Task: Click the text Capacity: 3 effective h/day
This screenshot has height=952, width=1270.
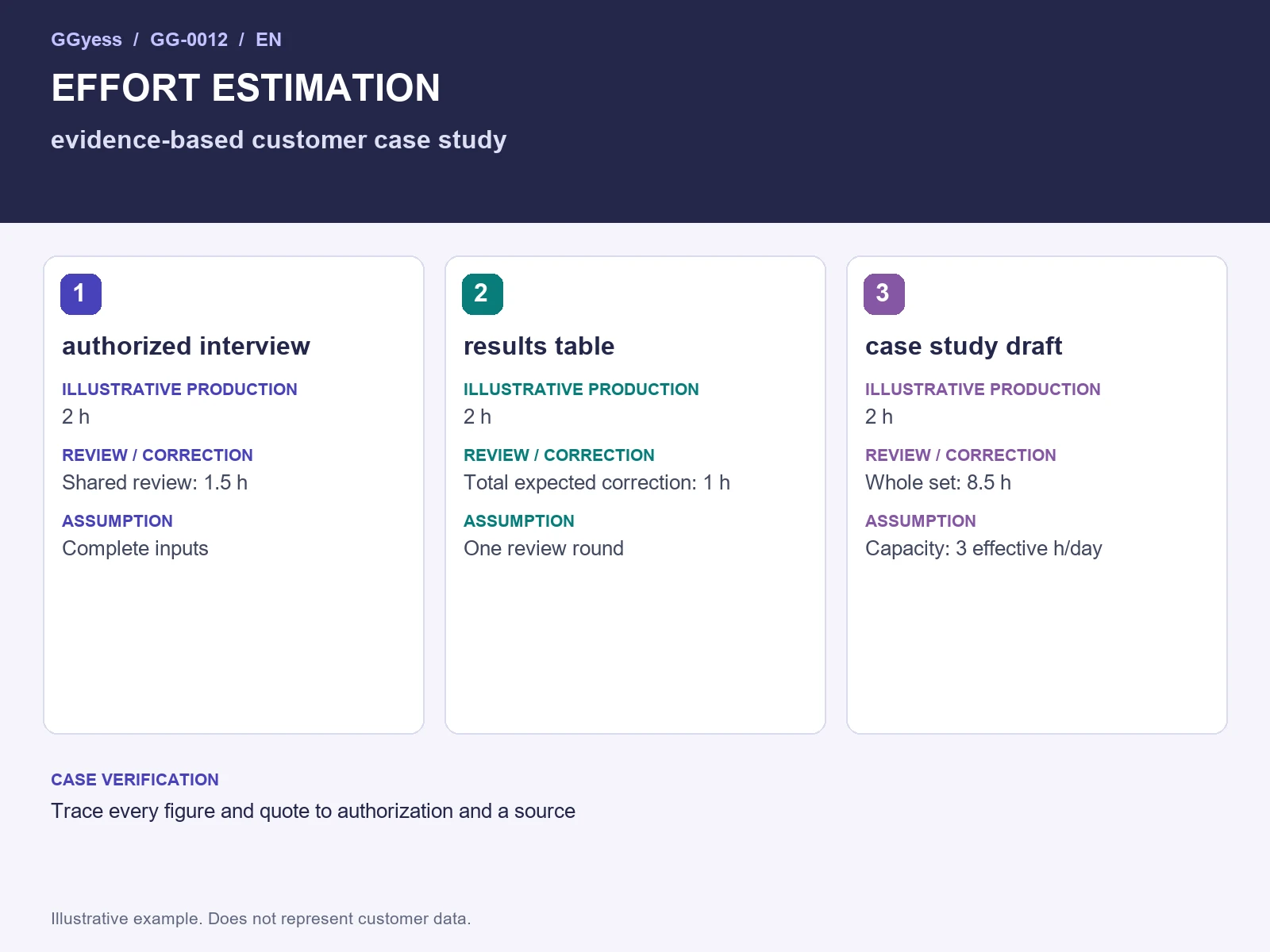Action: [983, 549]
